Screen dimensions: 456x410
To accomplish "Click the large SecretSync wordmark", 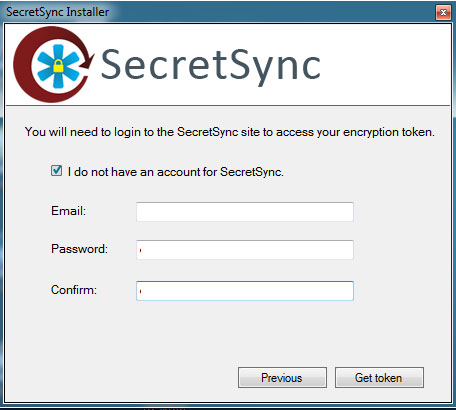I will 210,66.
